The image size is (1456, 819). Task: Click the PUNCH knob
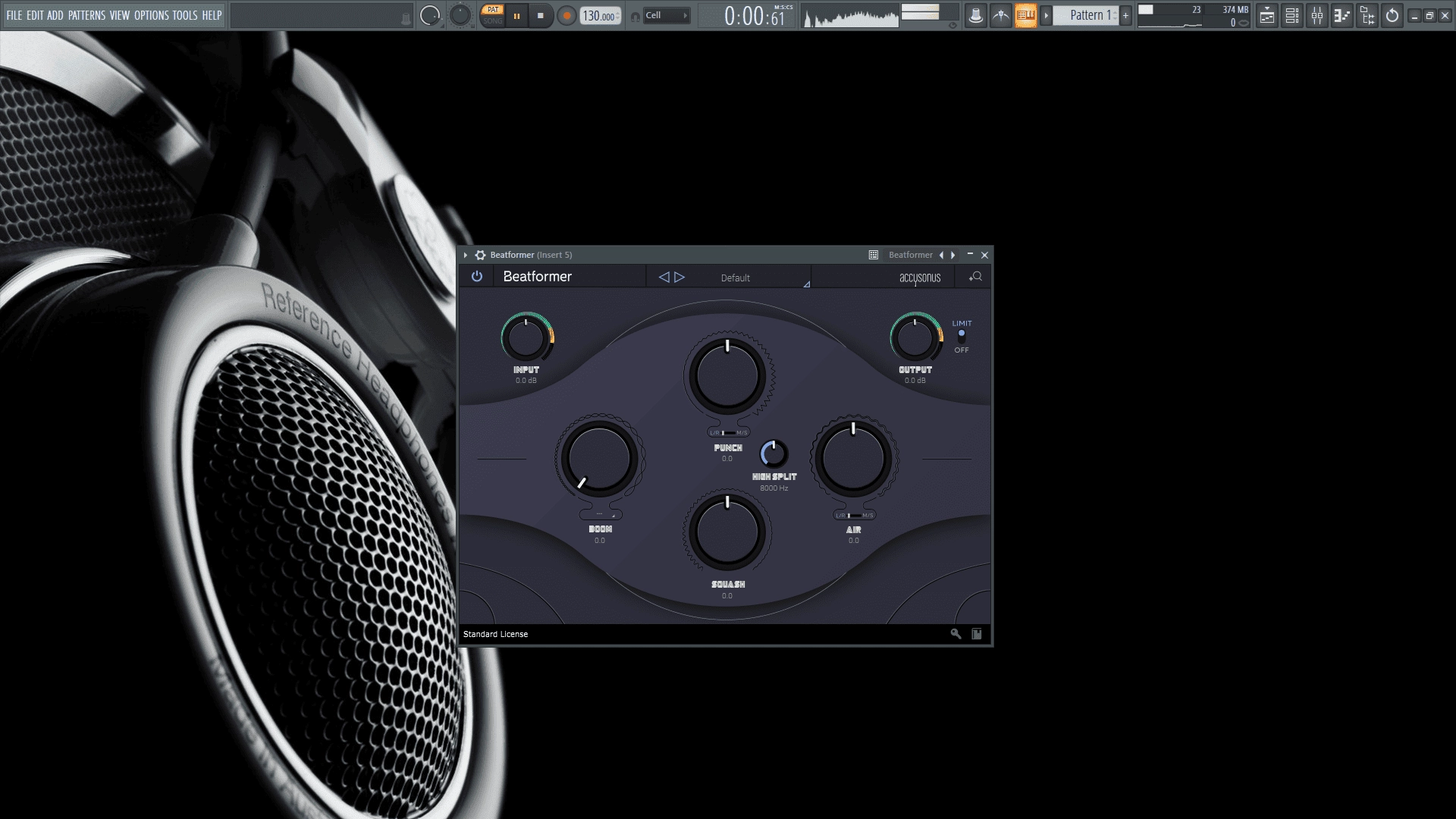727,375
